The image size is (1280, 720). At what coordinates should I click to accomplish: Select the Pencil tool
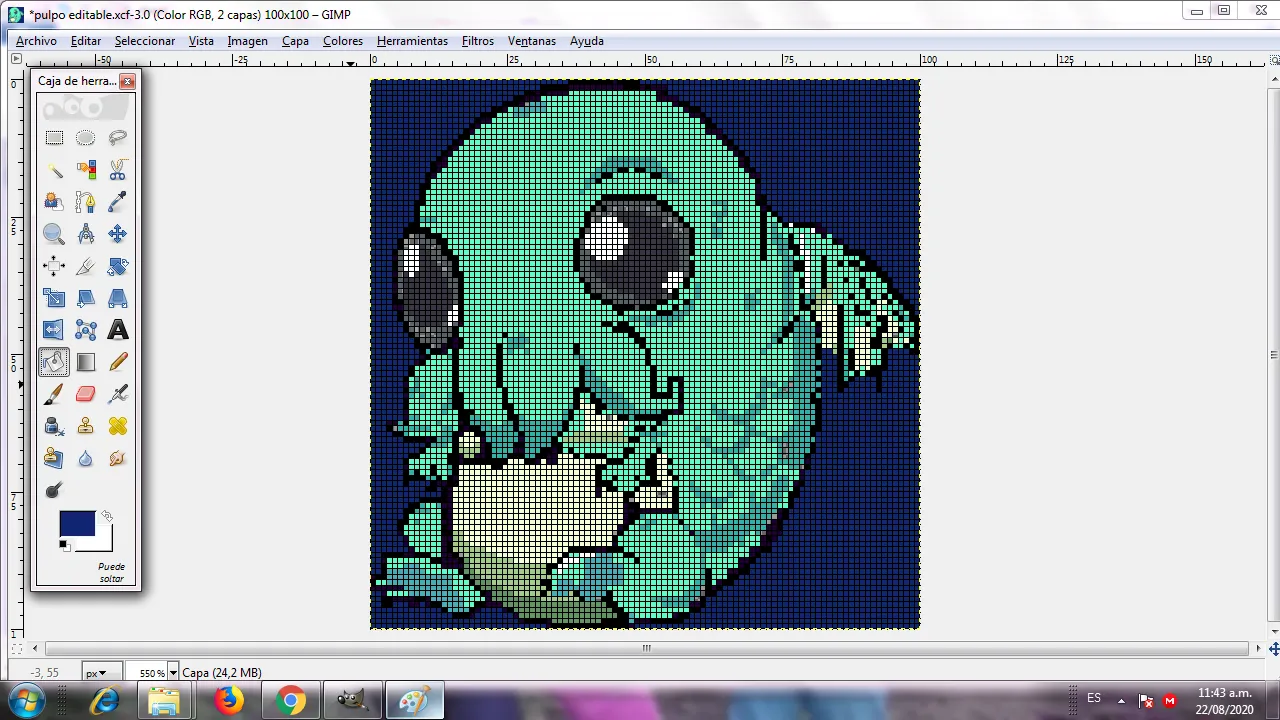(118, 362)
